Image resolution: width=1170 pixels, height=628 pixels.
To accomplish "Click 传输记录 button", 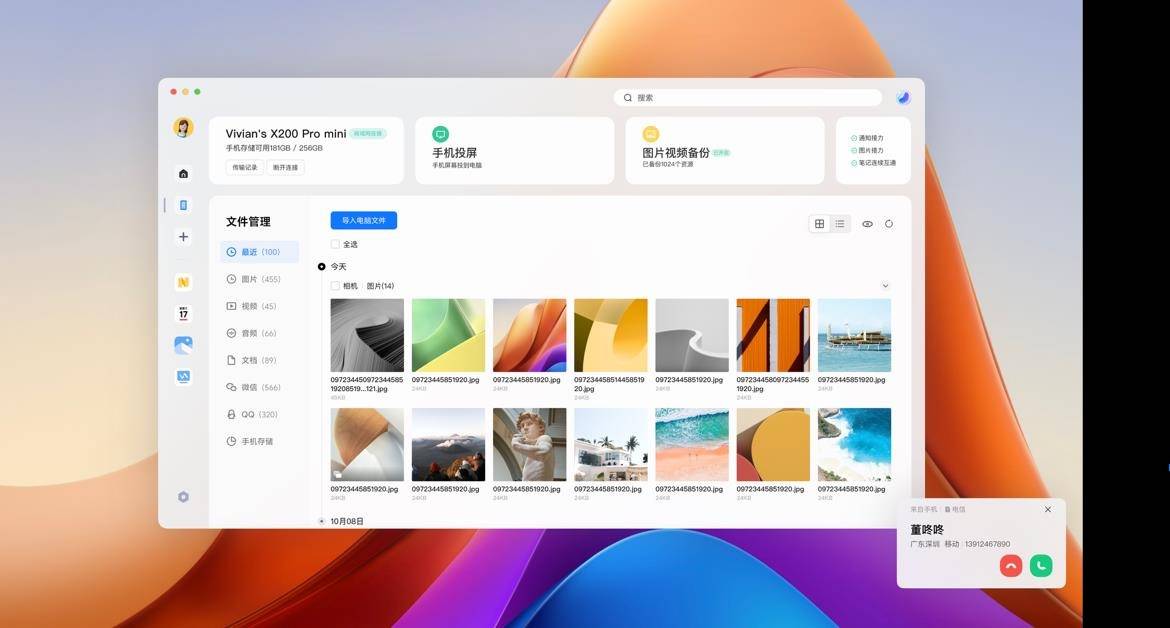I will tap(245, 167).
